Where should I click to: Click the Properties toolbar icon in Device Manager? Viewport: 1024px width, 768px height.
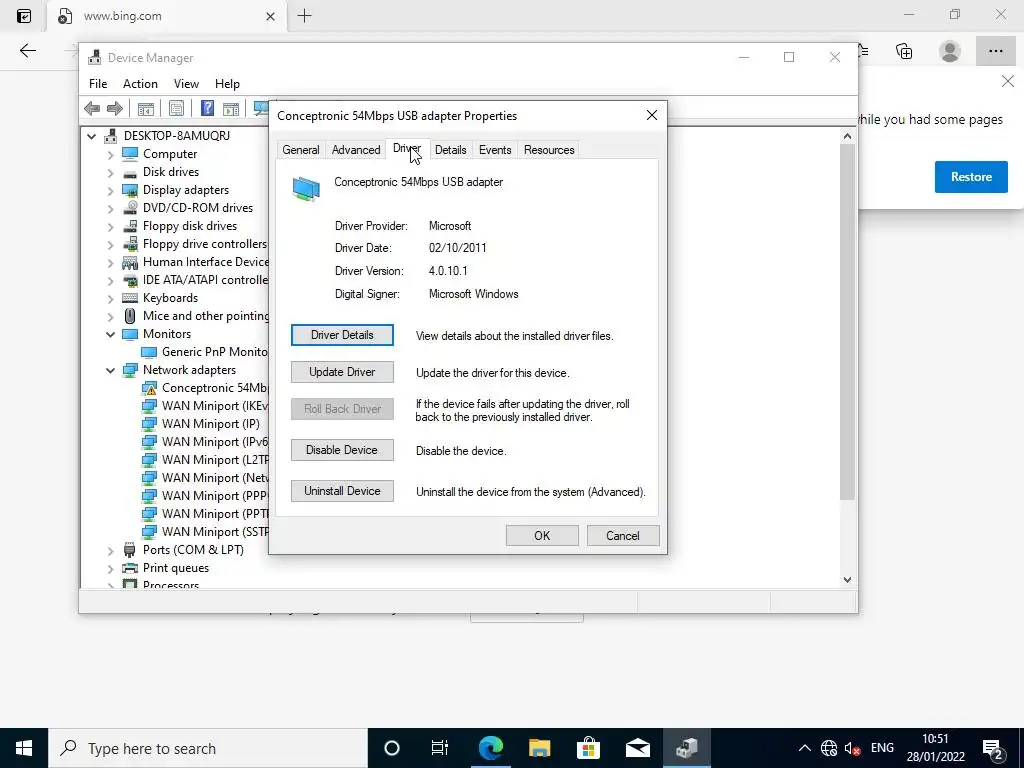(x=176, y=108)
